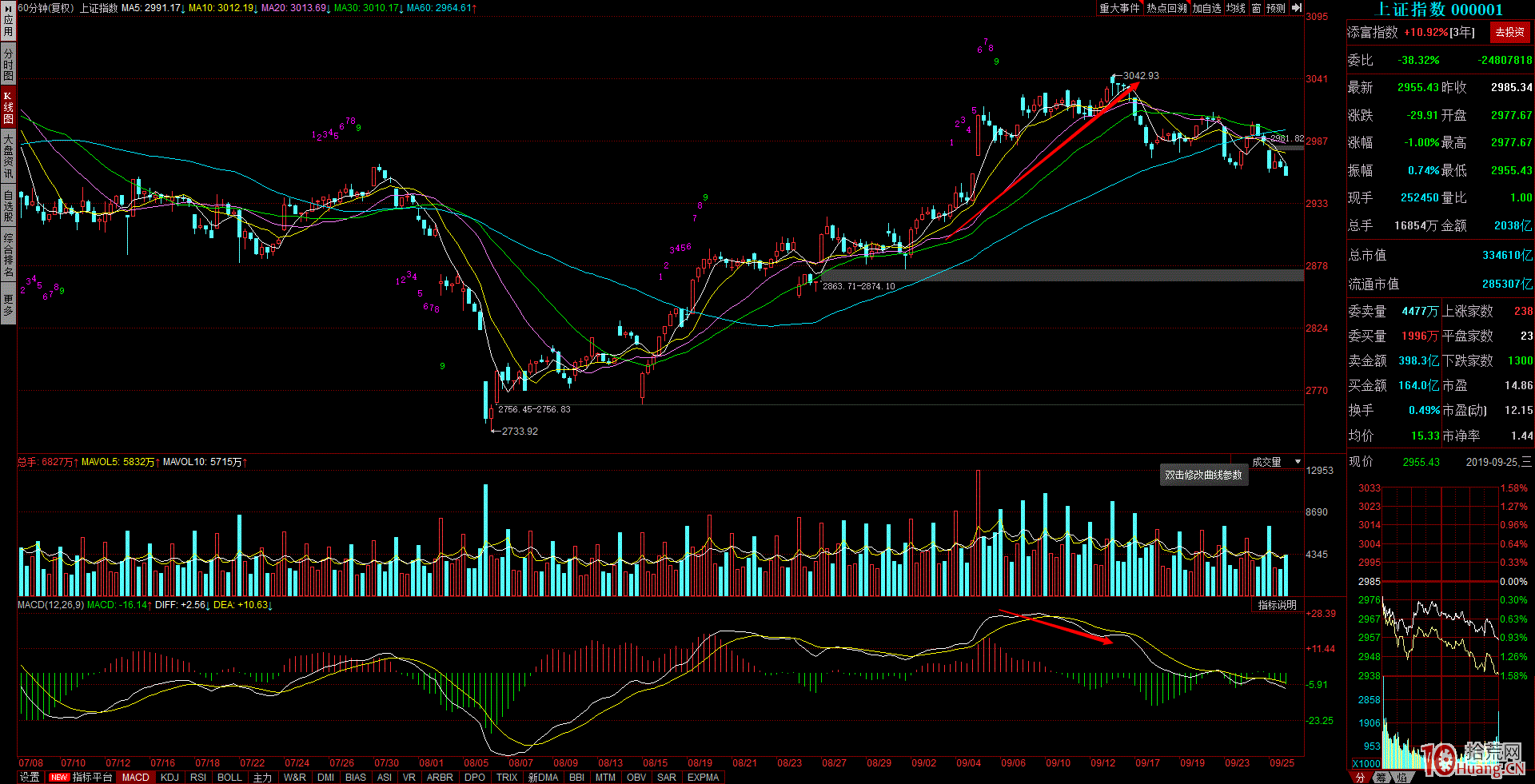The width and height of the screenshot is (1535, 784).
Task: Select the BIAS indicator tab
Action: pyautogui.click(x=356, y=777)
